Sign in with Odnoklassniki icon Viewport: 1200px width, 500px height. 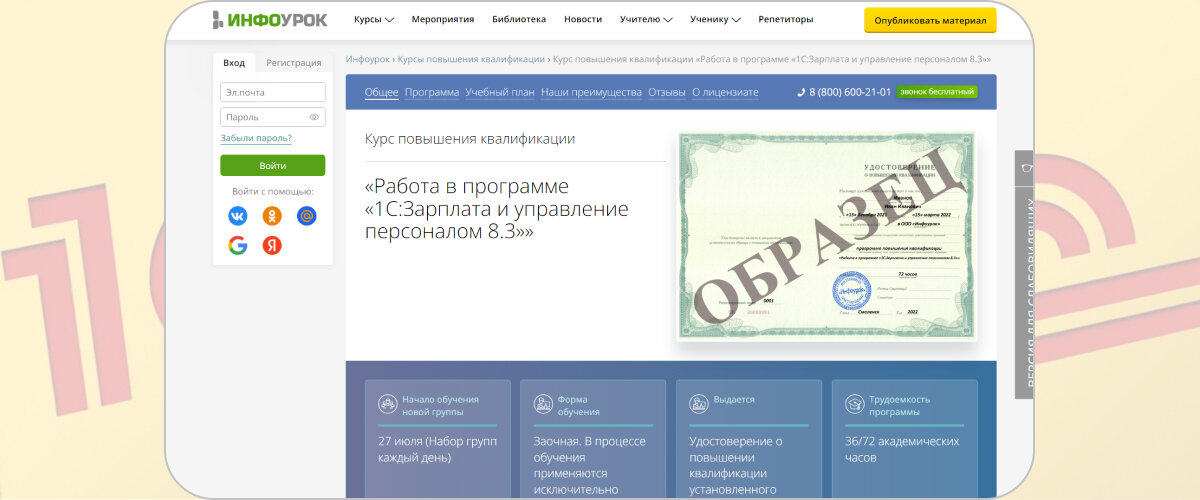click(272, 215)
